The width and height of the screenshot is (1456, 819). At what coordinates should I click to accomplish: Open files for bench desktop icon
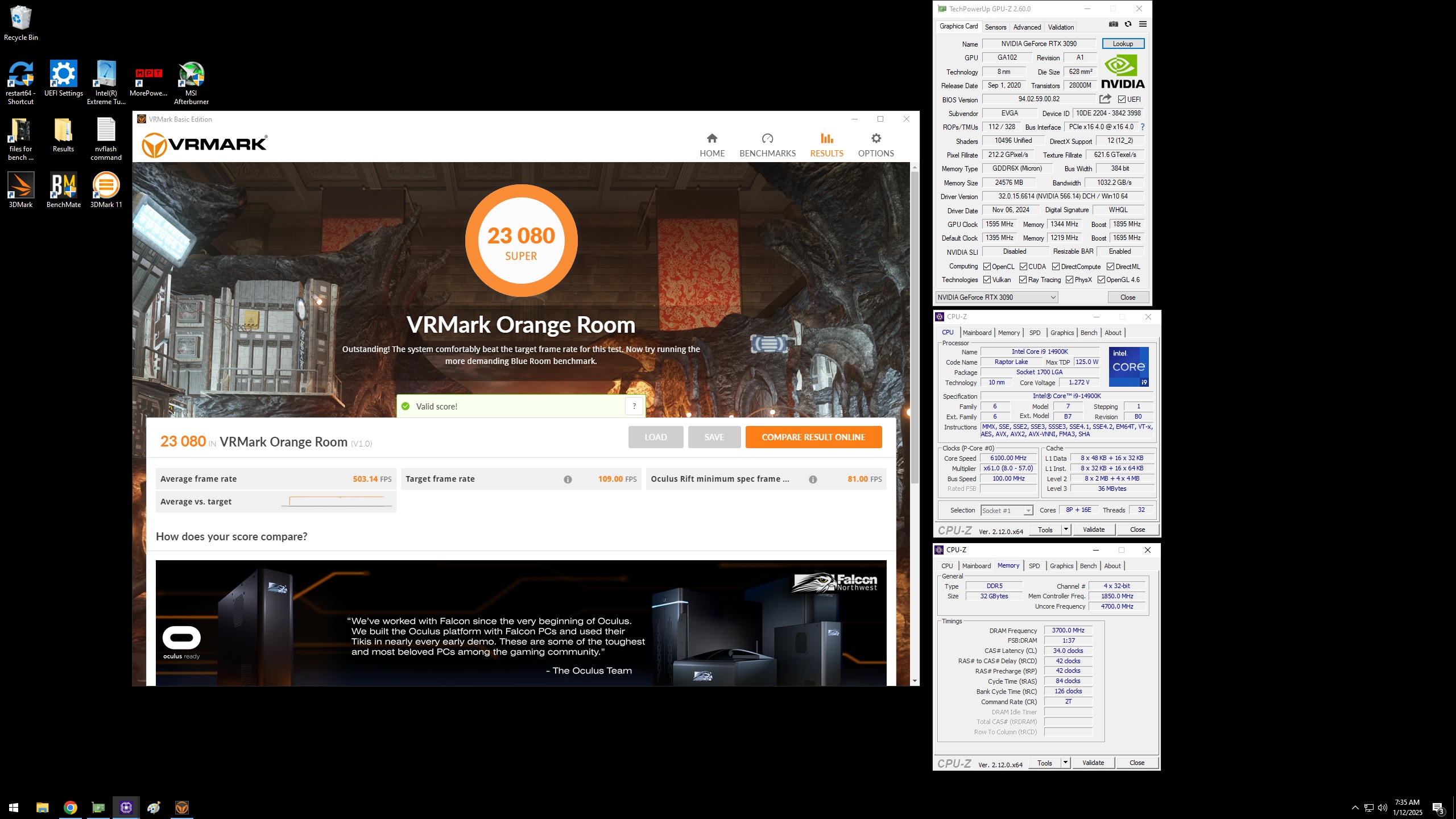(x=21, y=139)
